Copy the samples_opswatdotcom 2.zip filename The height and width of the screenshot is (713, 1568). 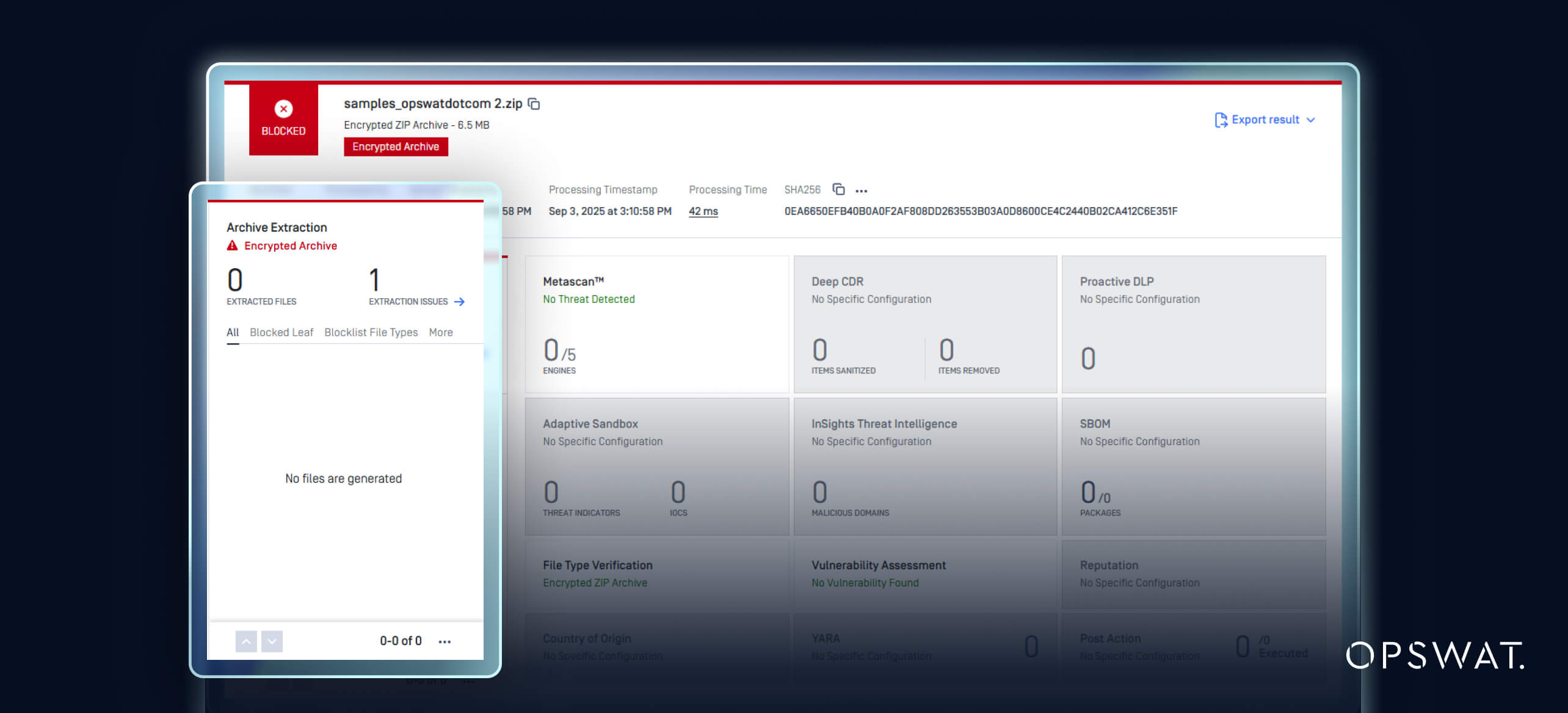click(x=534, y=104)
